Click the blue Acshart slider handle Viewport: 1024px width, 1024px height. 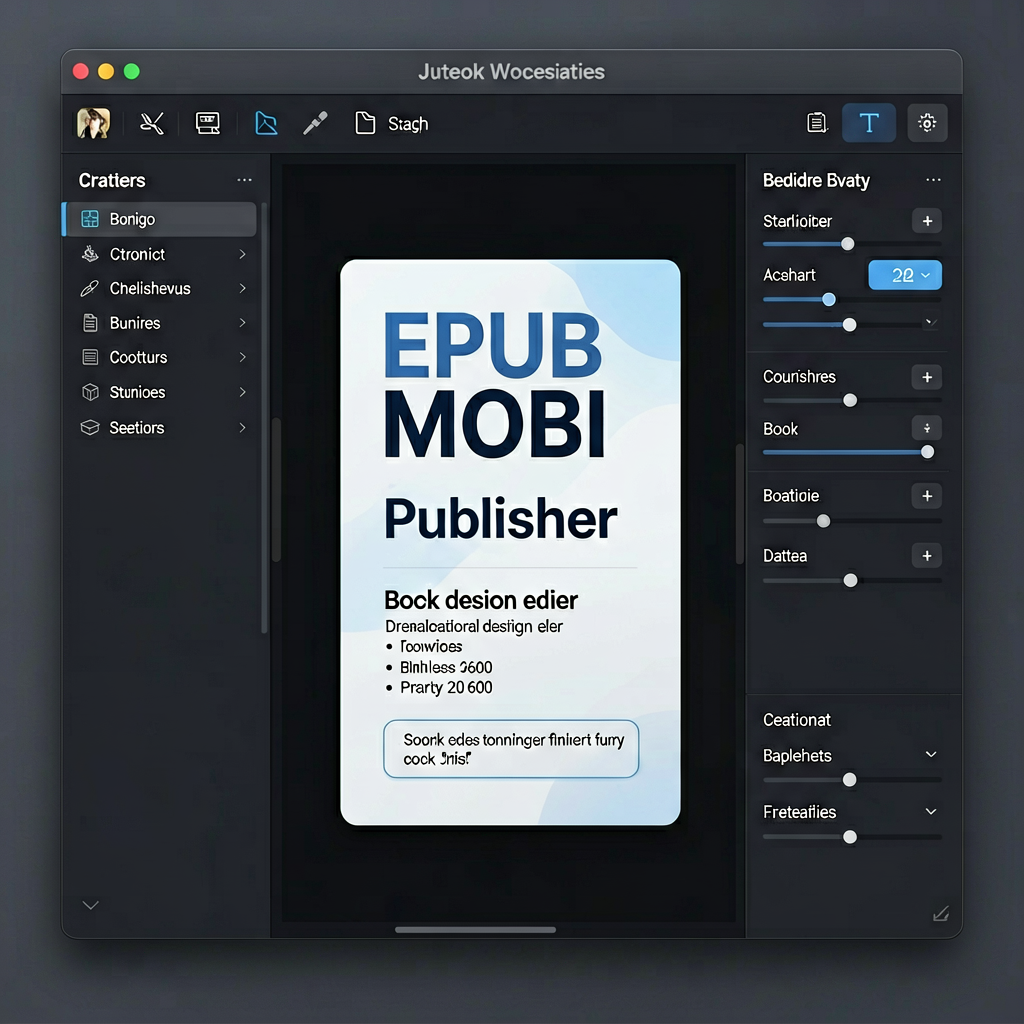(x=829, y=299)
